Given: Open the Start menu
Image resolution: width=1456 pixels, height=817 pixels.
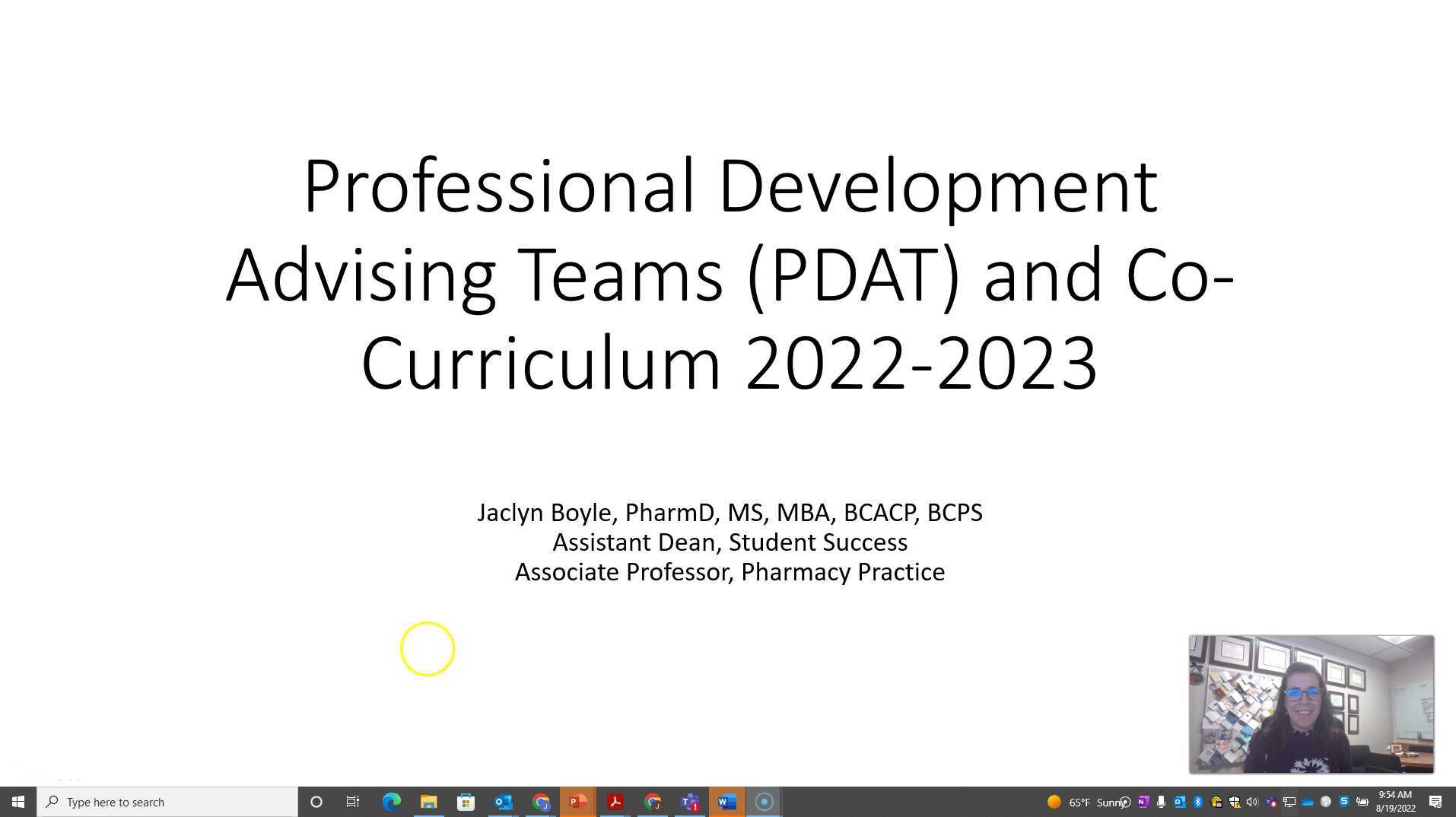Looking at the screenshot, I should pos(17,801).
